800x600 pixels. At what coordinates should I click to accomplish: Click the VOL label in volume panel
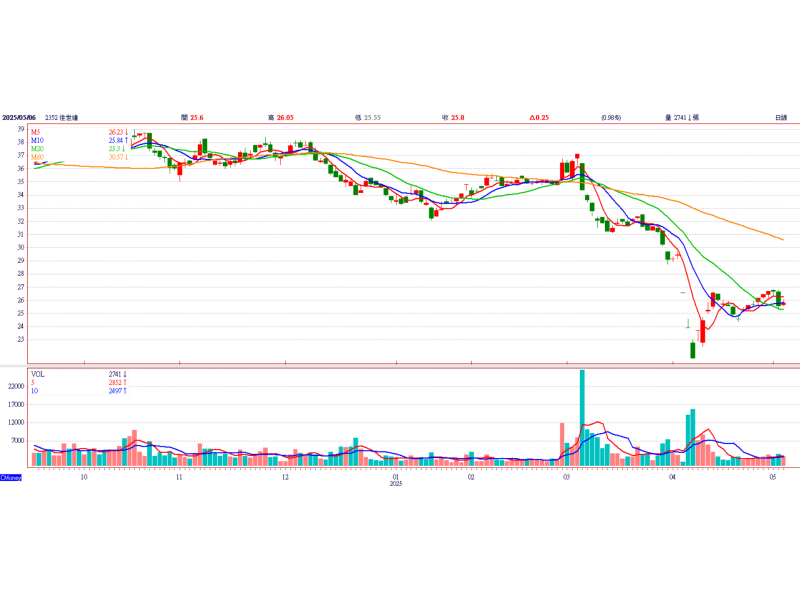pos(38,374)
